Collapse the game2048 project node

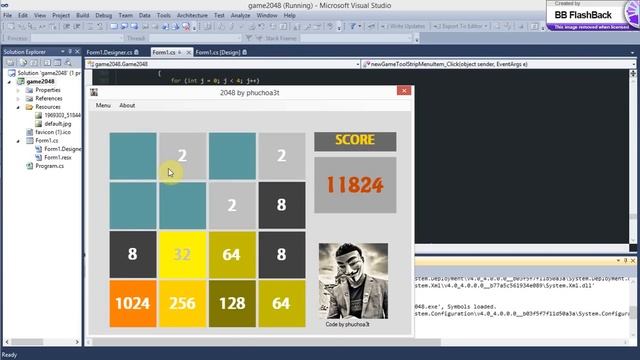[9, 82]
